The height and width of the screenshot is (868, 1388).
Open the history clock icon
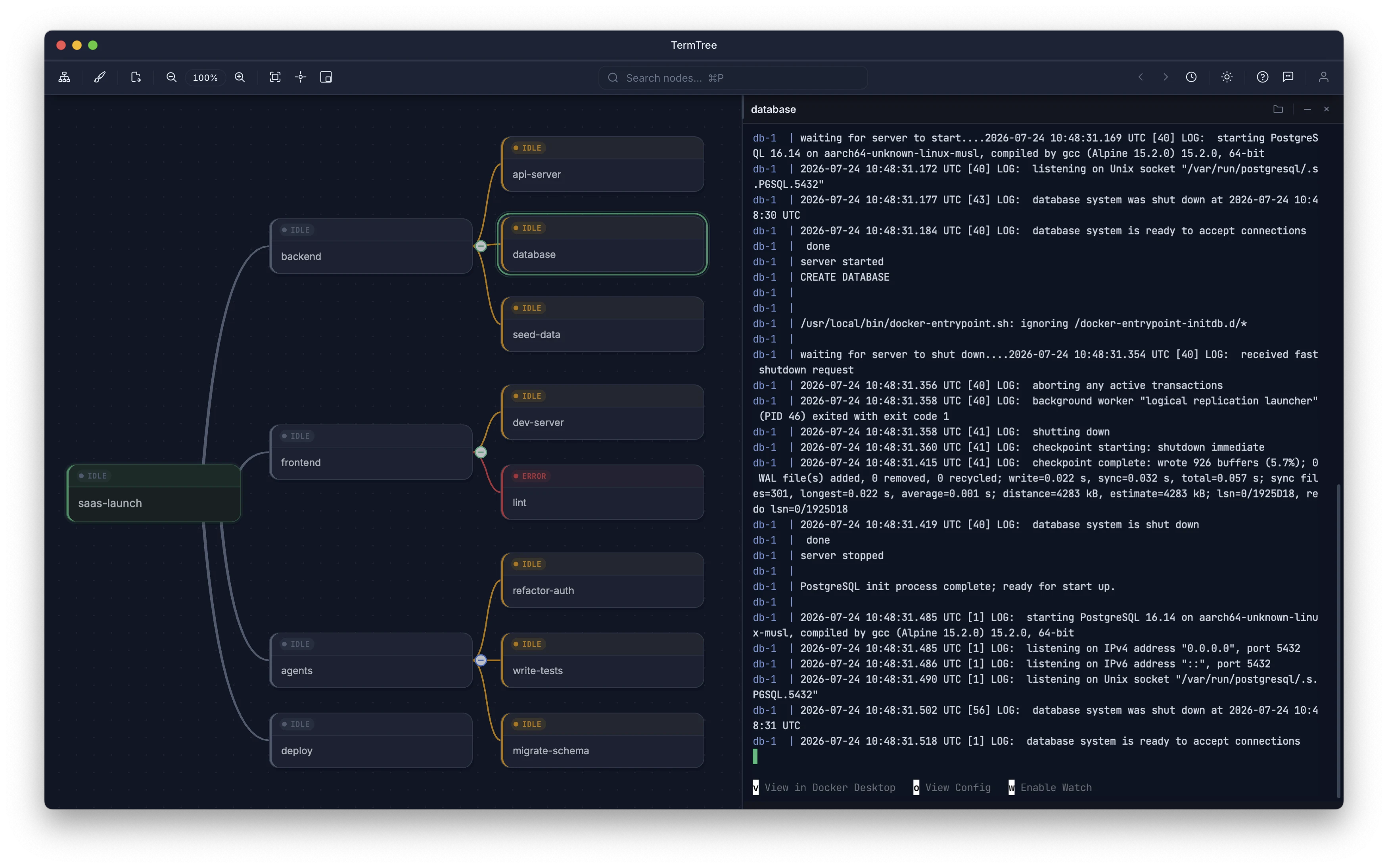coord(1192,78)
